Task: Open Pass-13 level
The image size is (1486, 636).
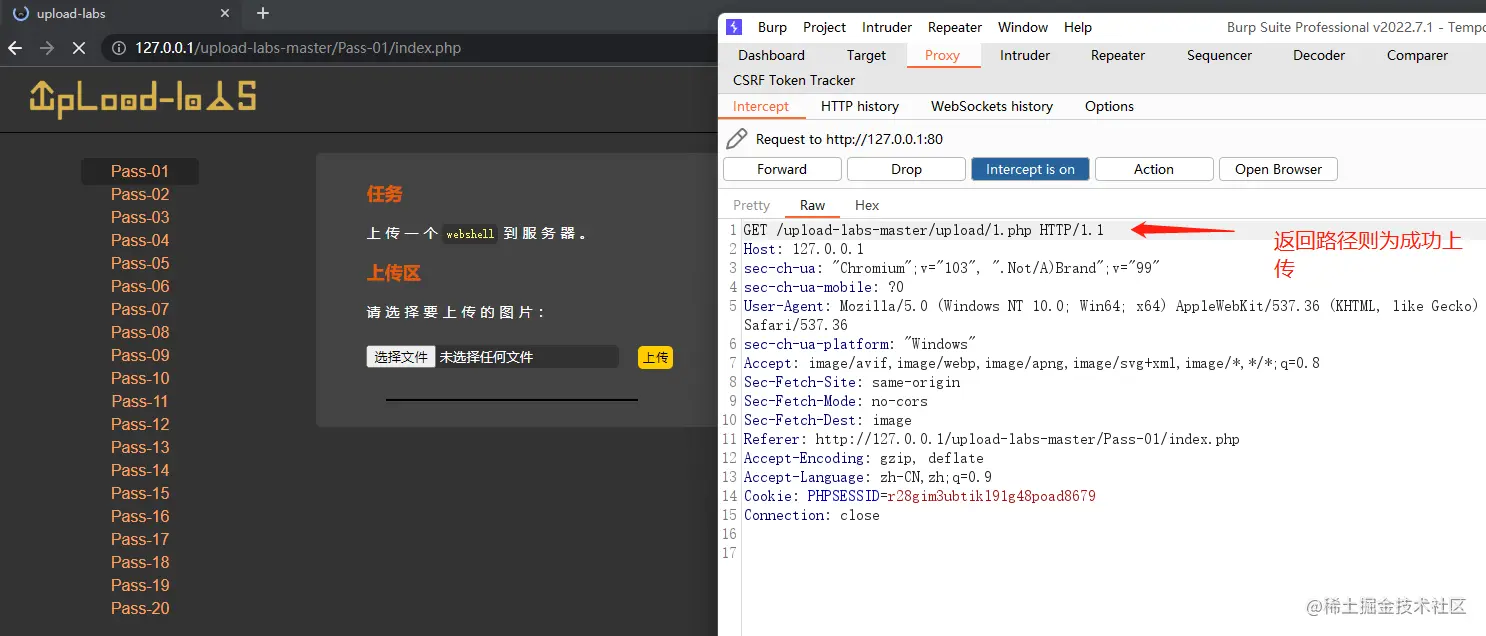Action: click(x=140, y=447)
